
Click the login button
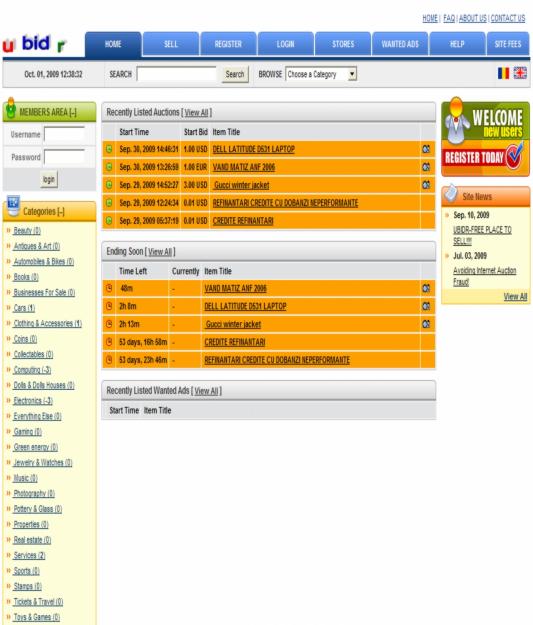[49, 179]
